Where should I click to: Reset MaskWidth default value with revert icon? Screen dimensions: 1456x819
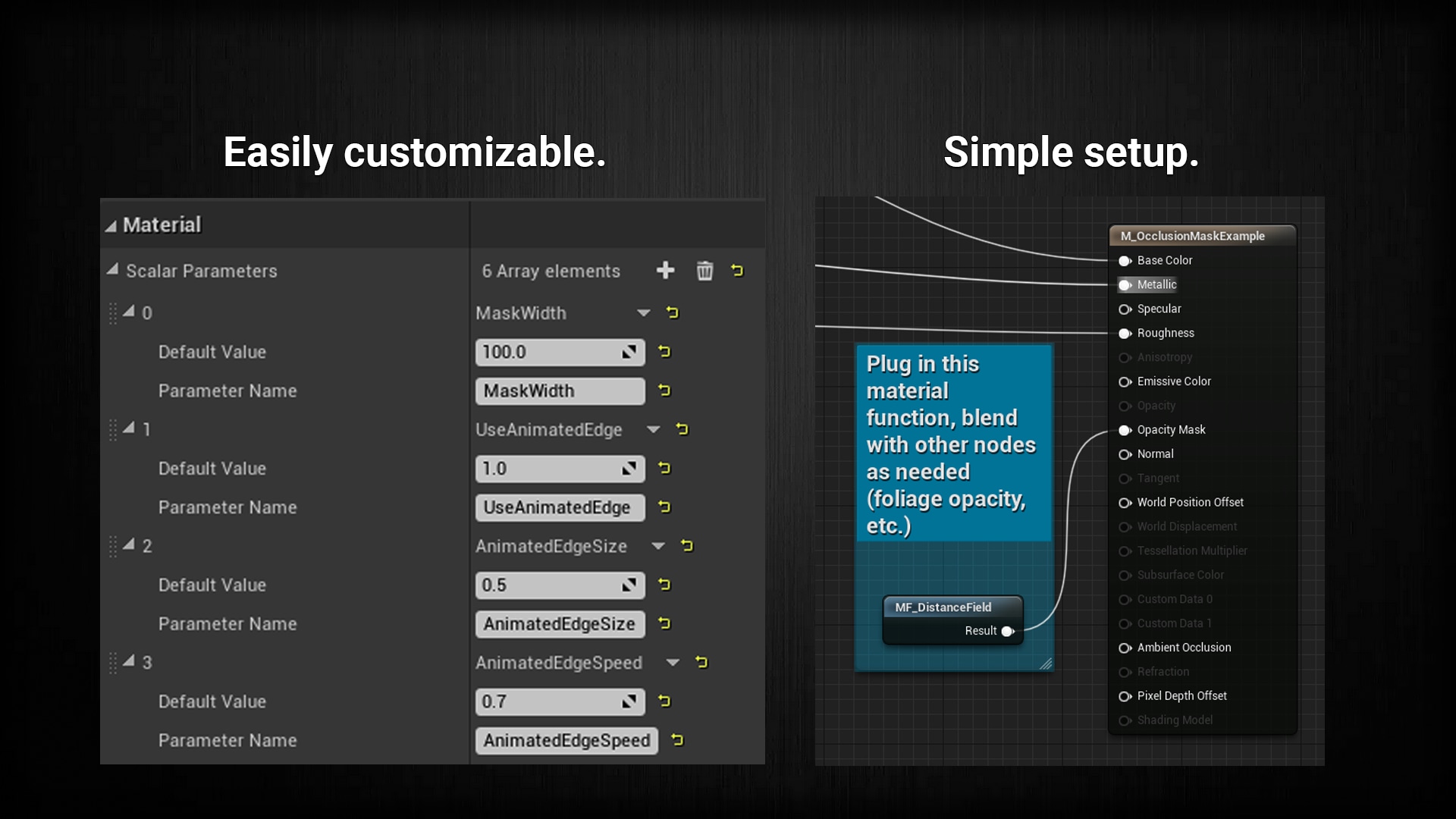[x=665, y=352]
